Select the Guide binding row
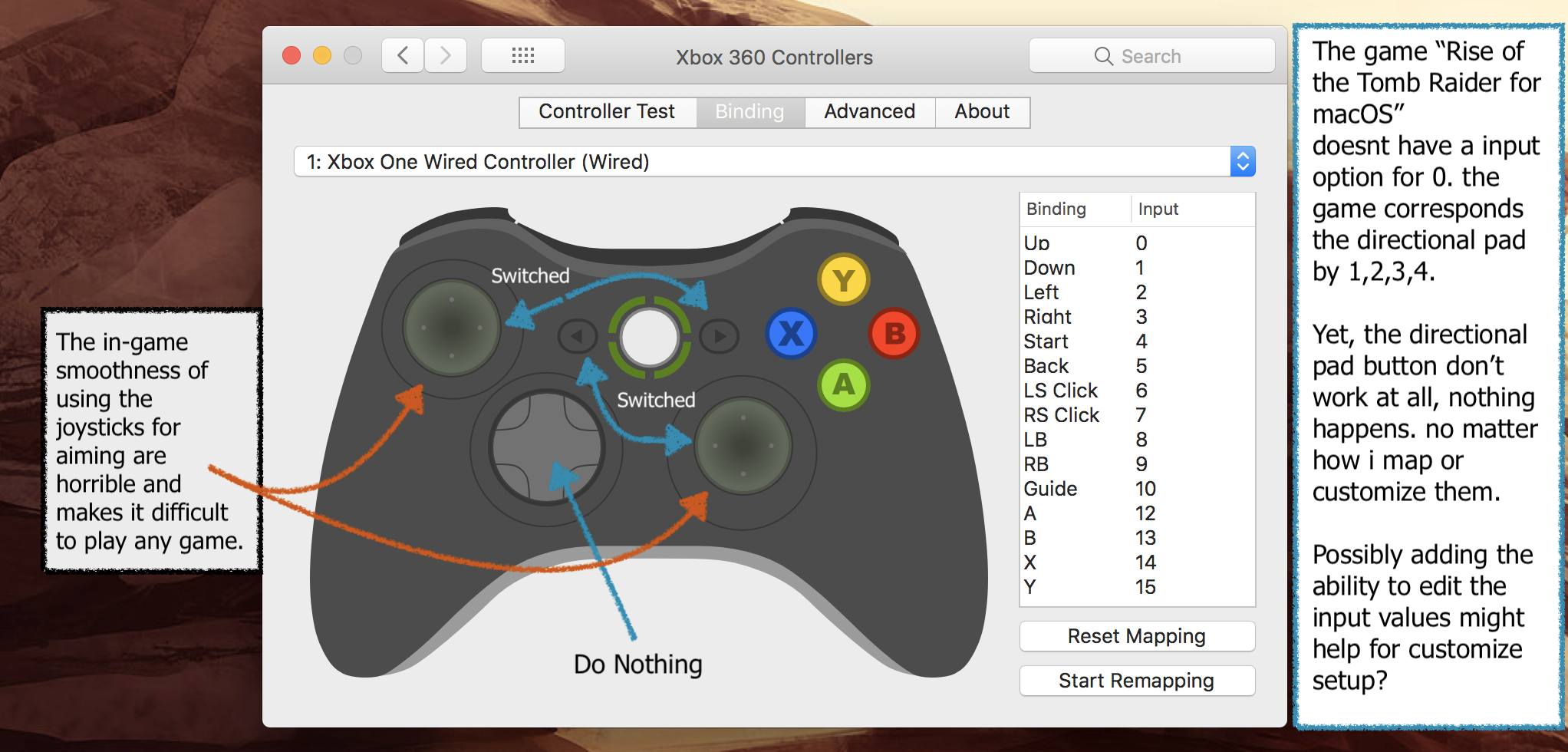 [1137, 489]
